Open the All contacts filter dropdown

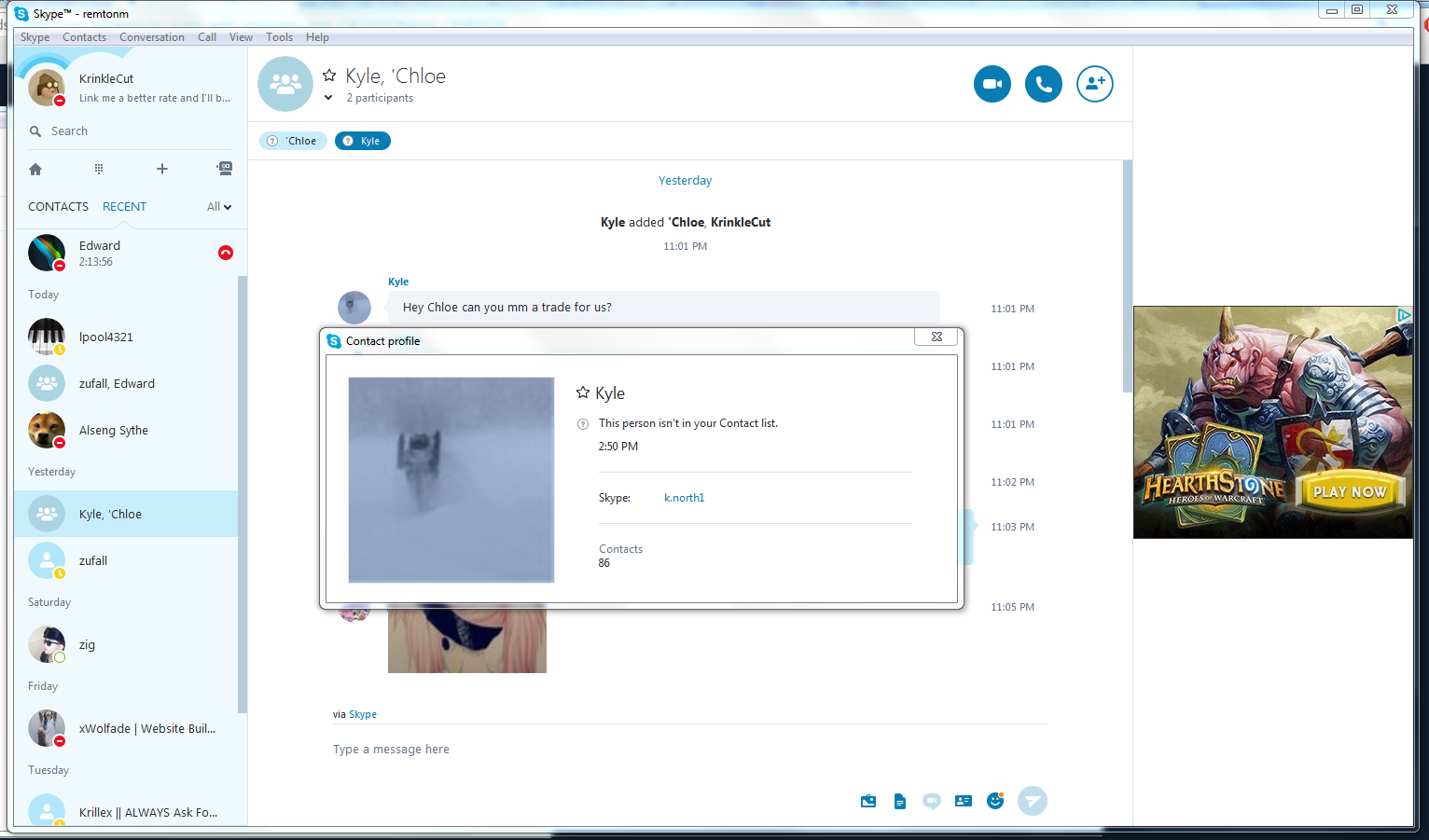tap(219, 207)
